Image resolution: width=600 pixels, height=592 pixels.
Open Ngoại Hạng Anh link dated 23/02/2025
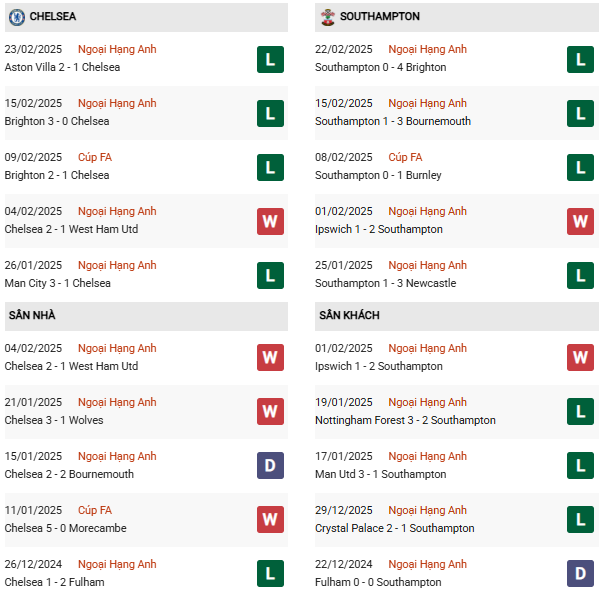(117, 49)
